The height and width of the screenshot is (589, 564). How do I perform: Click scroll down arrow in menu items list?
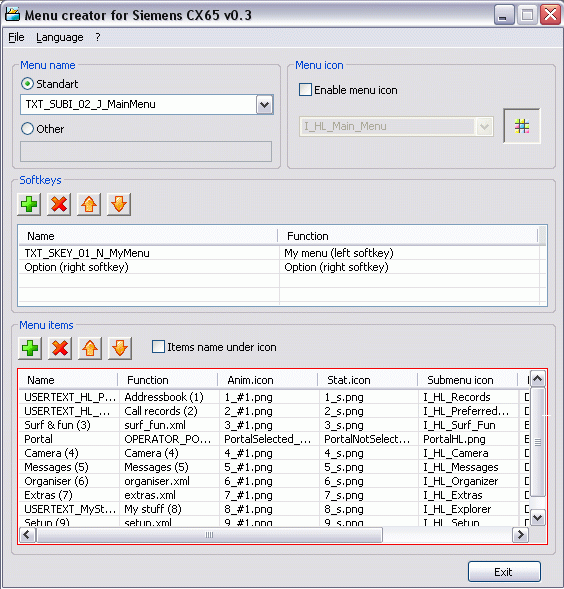tap(538, 518)
